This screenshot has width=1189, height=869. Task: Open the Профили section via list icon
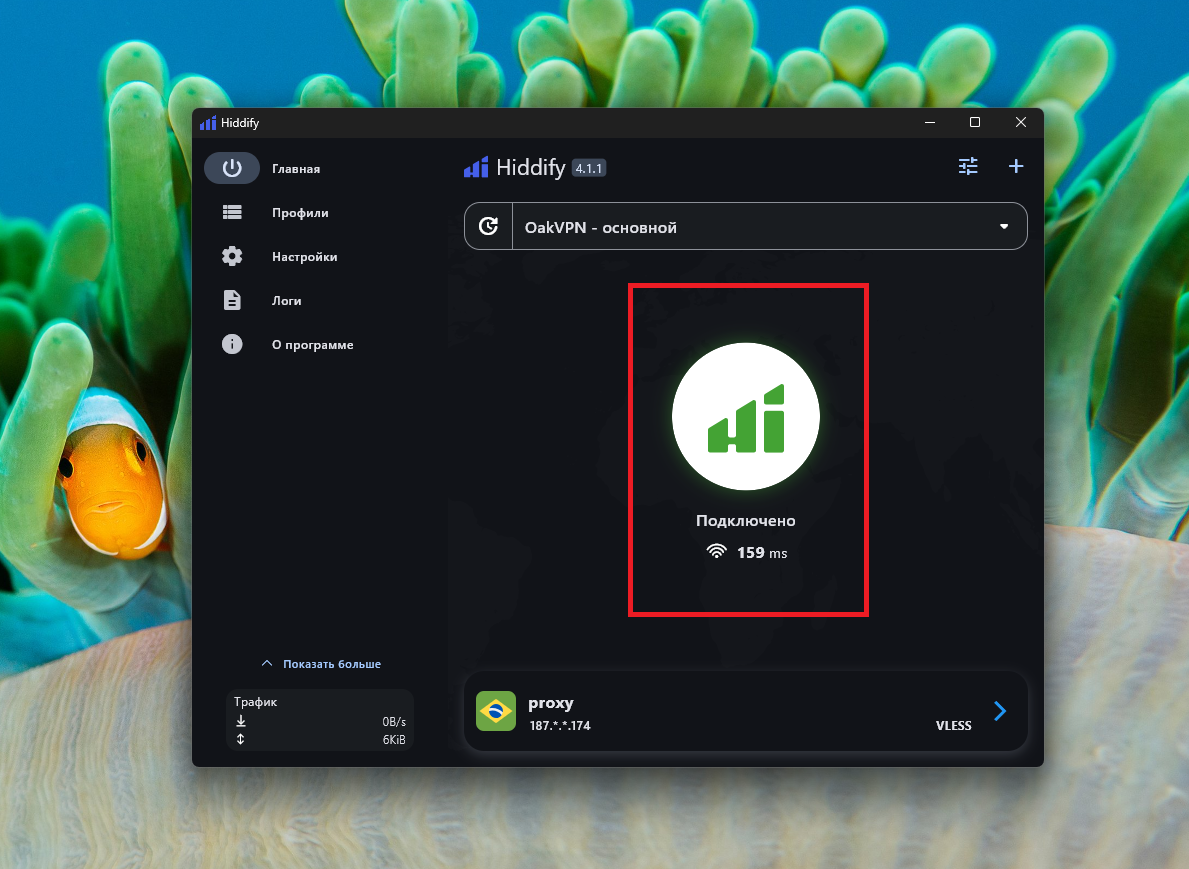click(232, 212)
